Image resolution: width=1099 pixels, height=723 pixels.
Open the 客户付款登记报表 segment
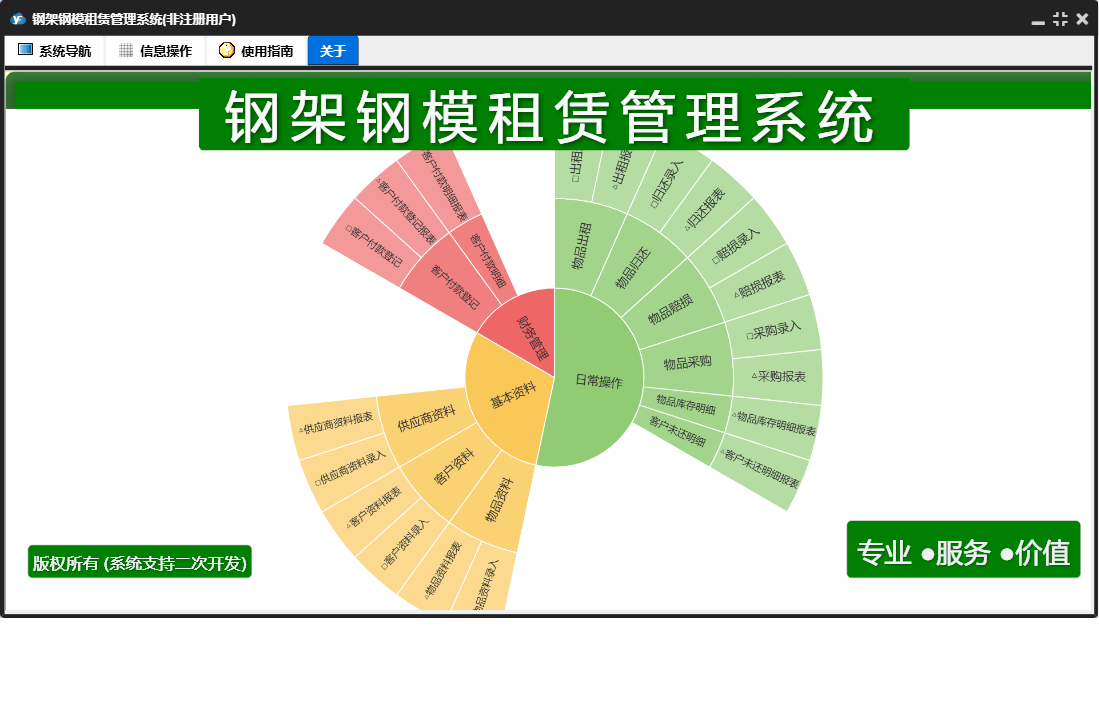[405, 210]
